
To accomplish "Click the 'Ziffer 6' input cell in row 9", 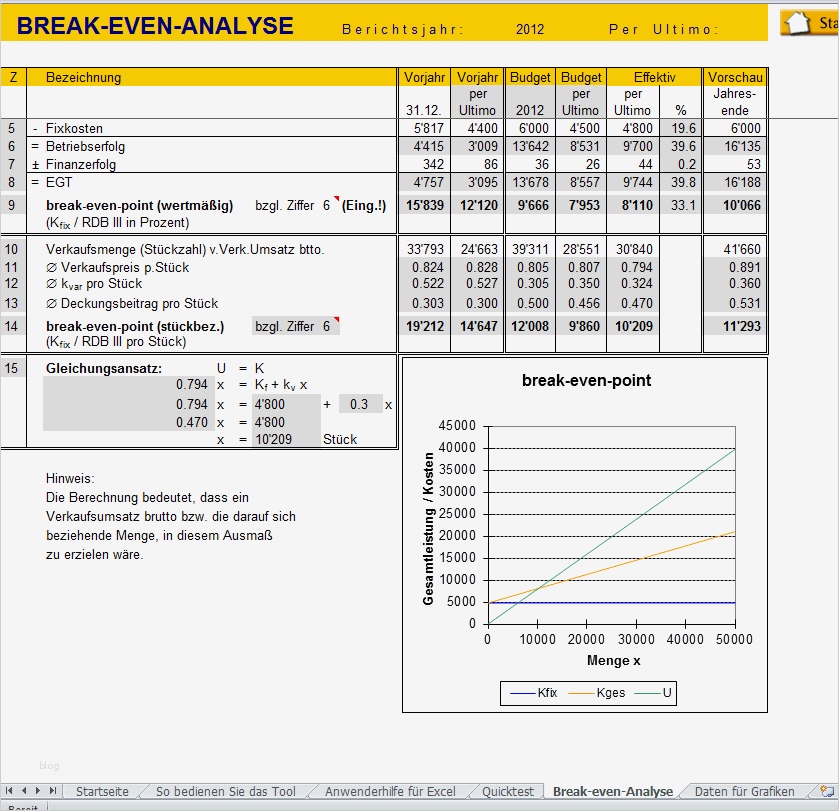I will (x=326, y=205).
